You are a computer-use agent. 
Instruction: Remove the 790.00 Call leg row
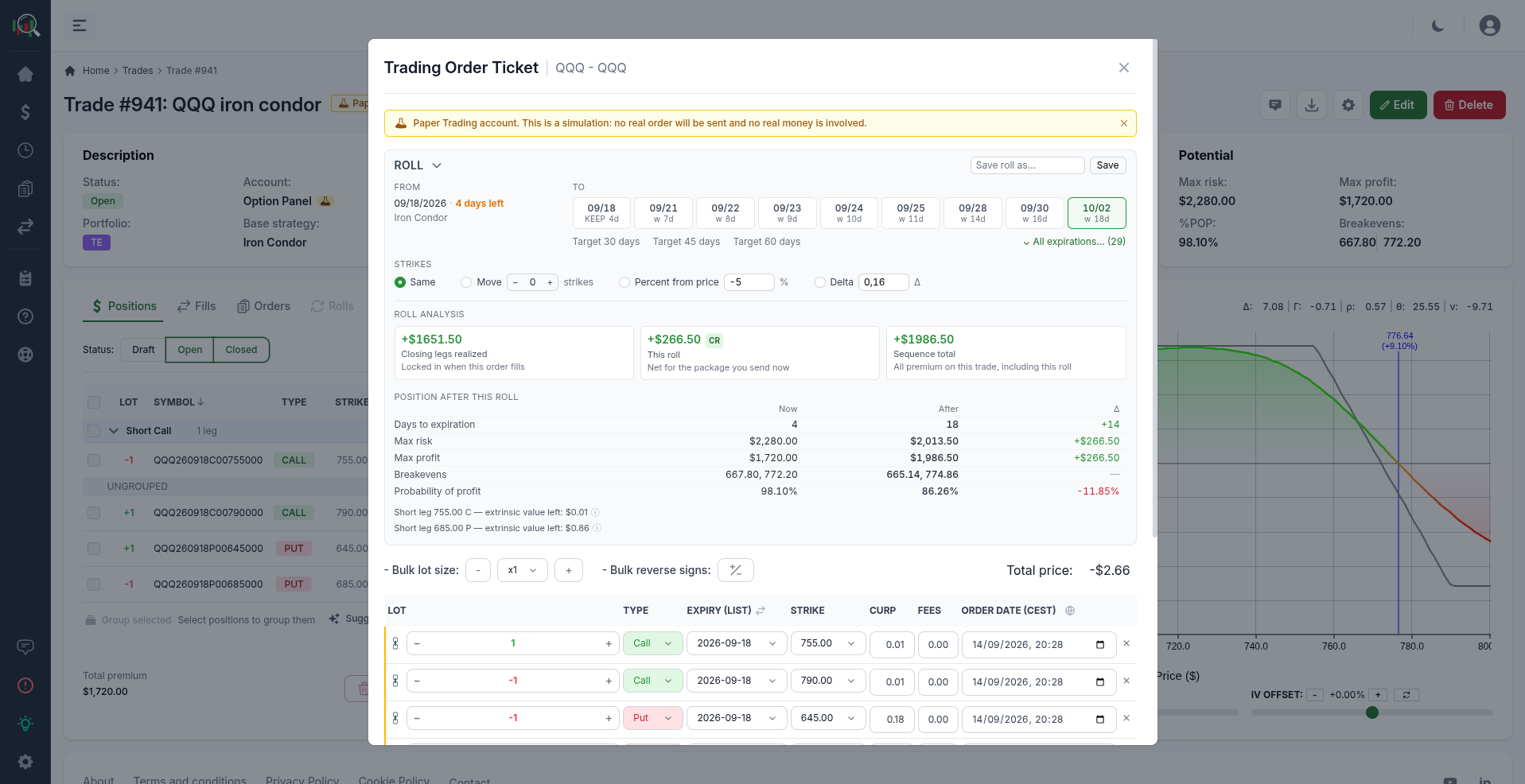point(1126,681)
